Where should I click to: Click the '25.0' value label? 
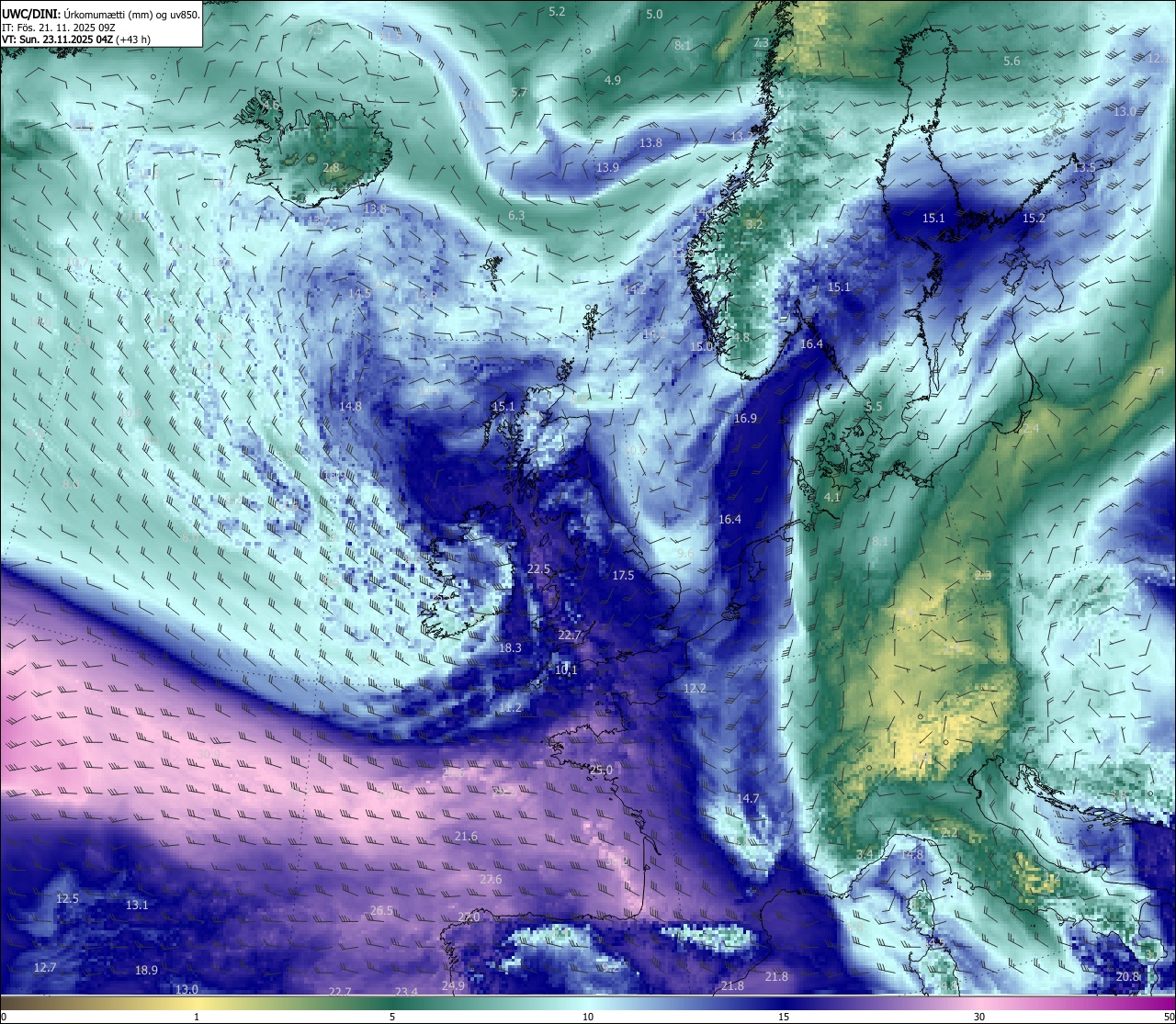coord(601,769)
